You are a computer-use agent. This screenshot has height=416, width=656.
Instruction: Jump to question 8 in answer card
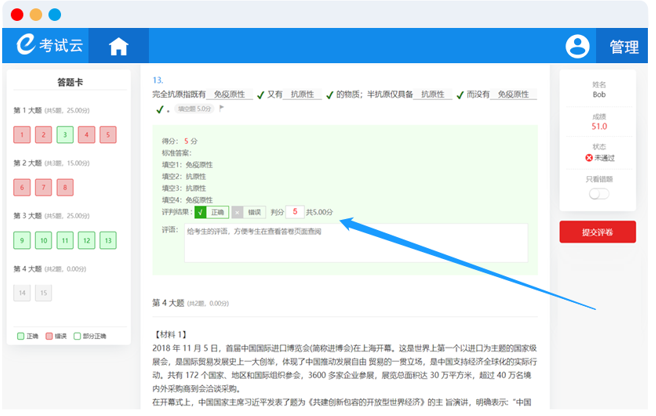click(x=64, y=187)
